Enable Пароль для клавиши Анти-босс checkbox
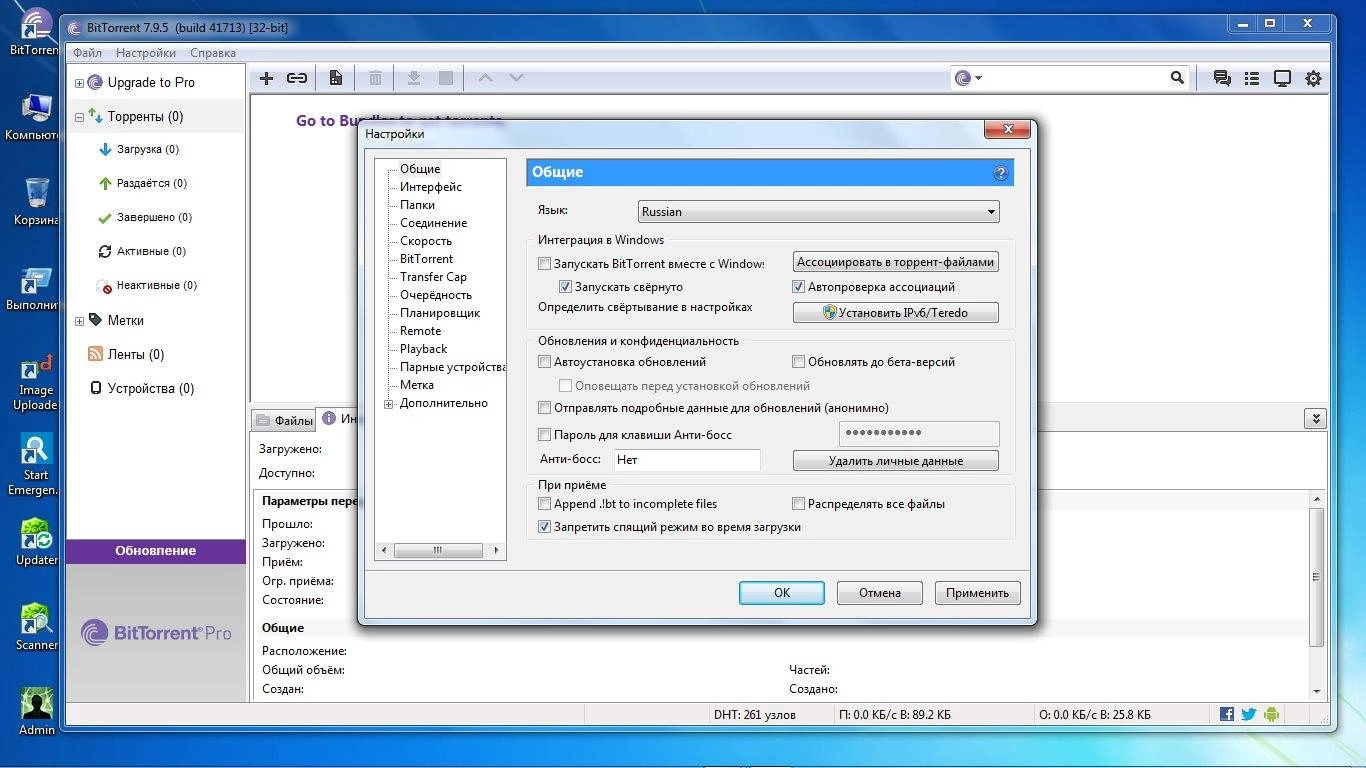Image resolution: width=1366 pixels, height=768 pixels. pyautogui.click(x=545, y=435)
